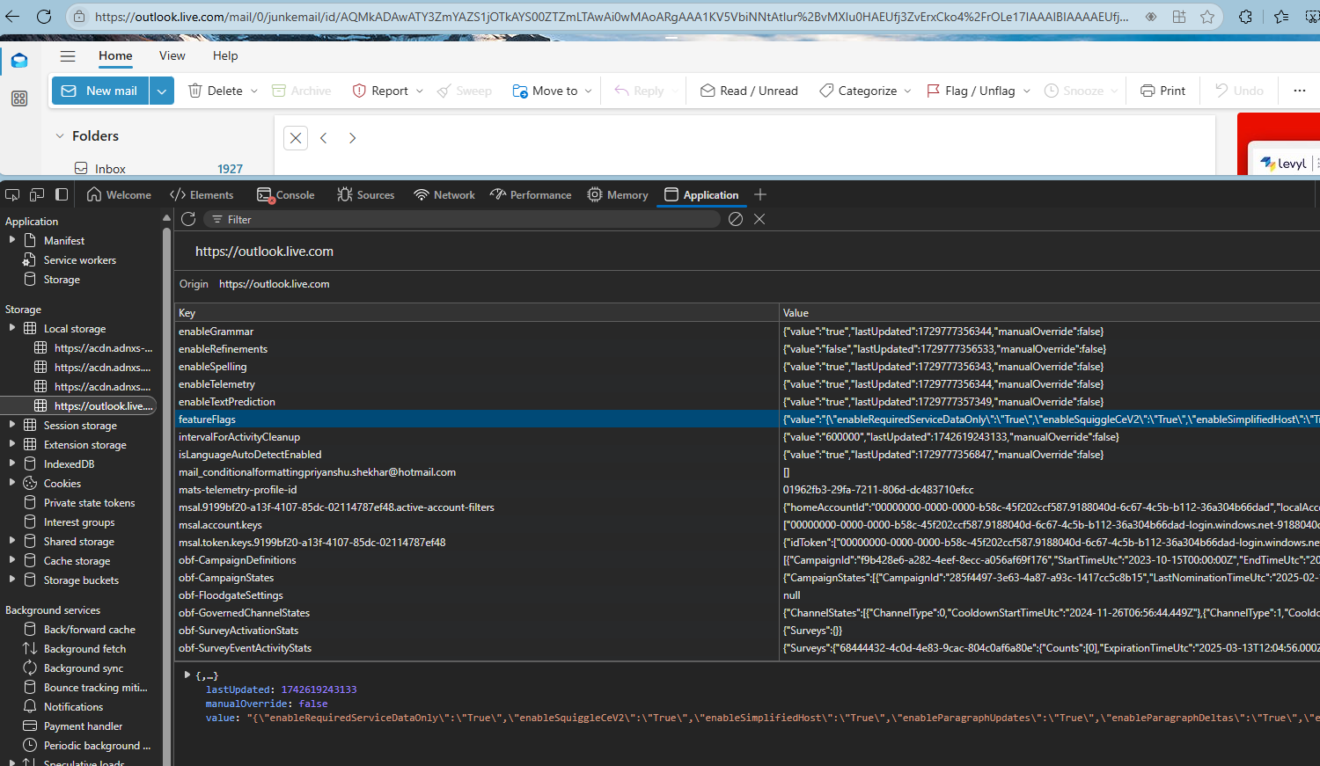Open the View ribbon tab

tap(172, 56)
